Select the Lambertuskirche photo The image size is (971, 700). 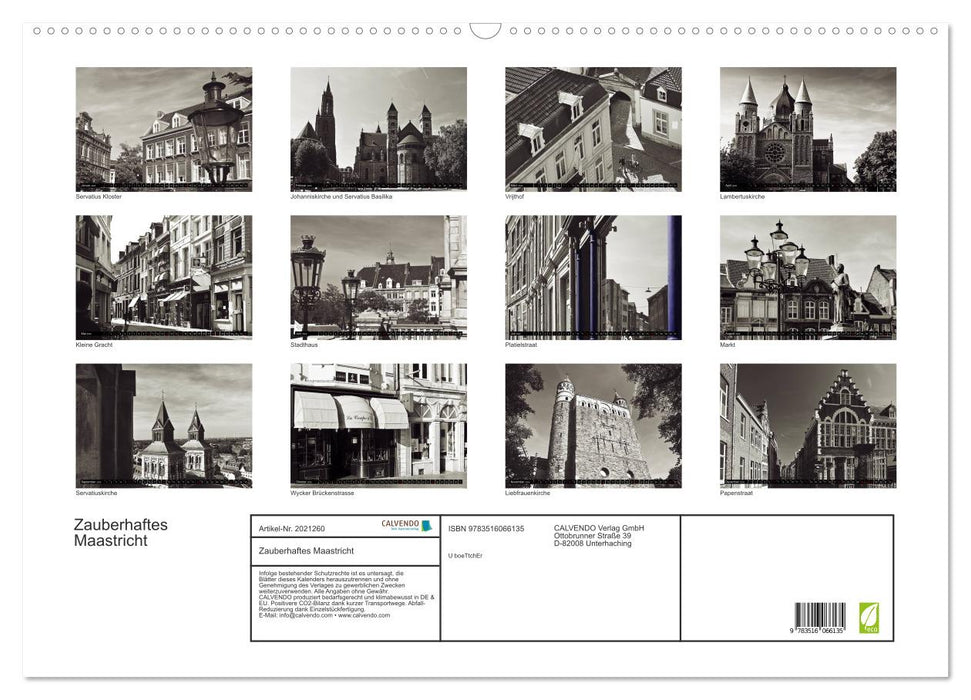808,129
